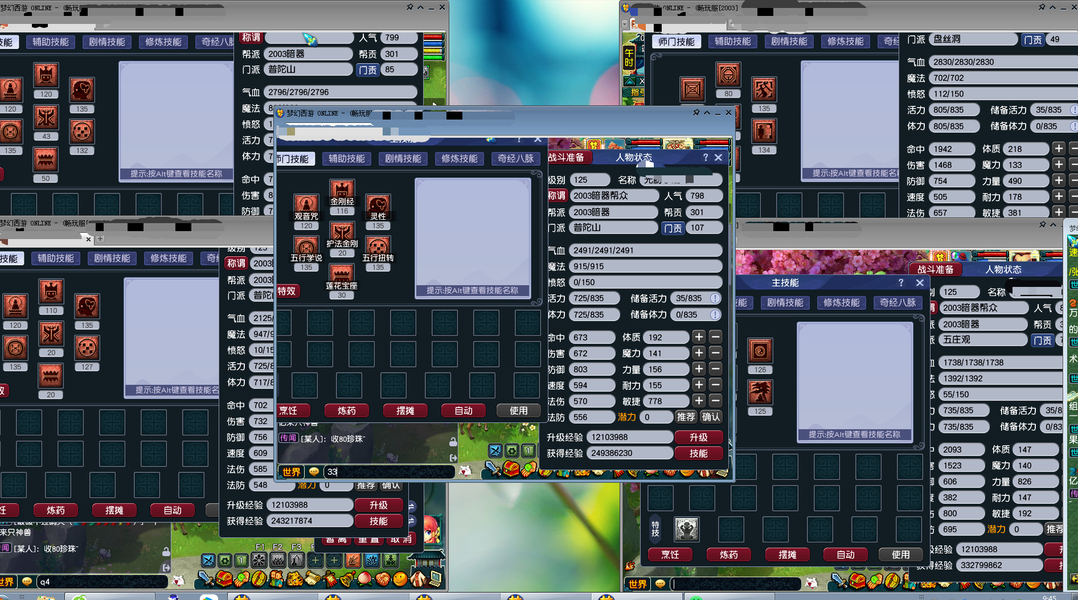Collapse the center game window with the up arrow
The width and height of the screenshot is (1078, 600).
tap(707, 112)
